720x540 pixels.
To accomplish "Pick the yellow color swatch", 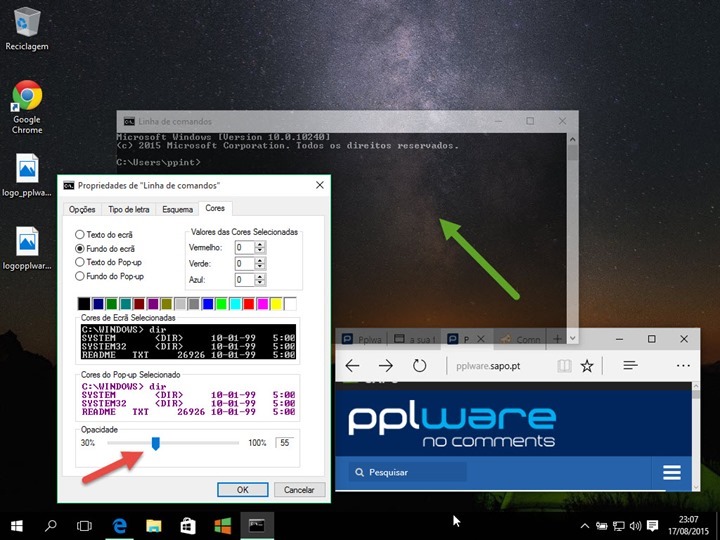I will [276, 304].
